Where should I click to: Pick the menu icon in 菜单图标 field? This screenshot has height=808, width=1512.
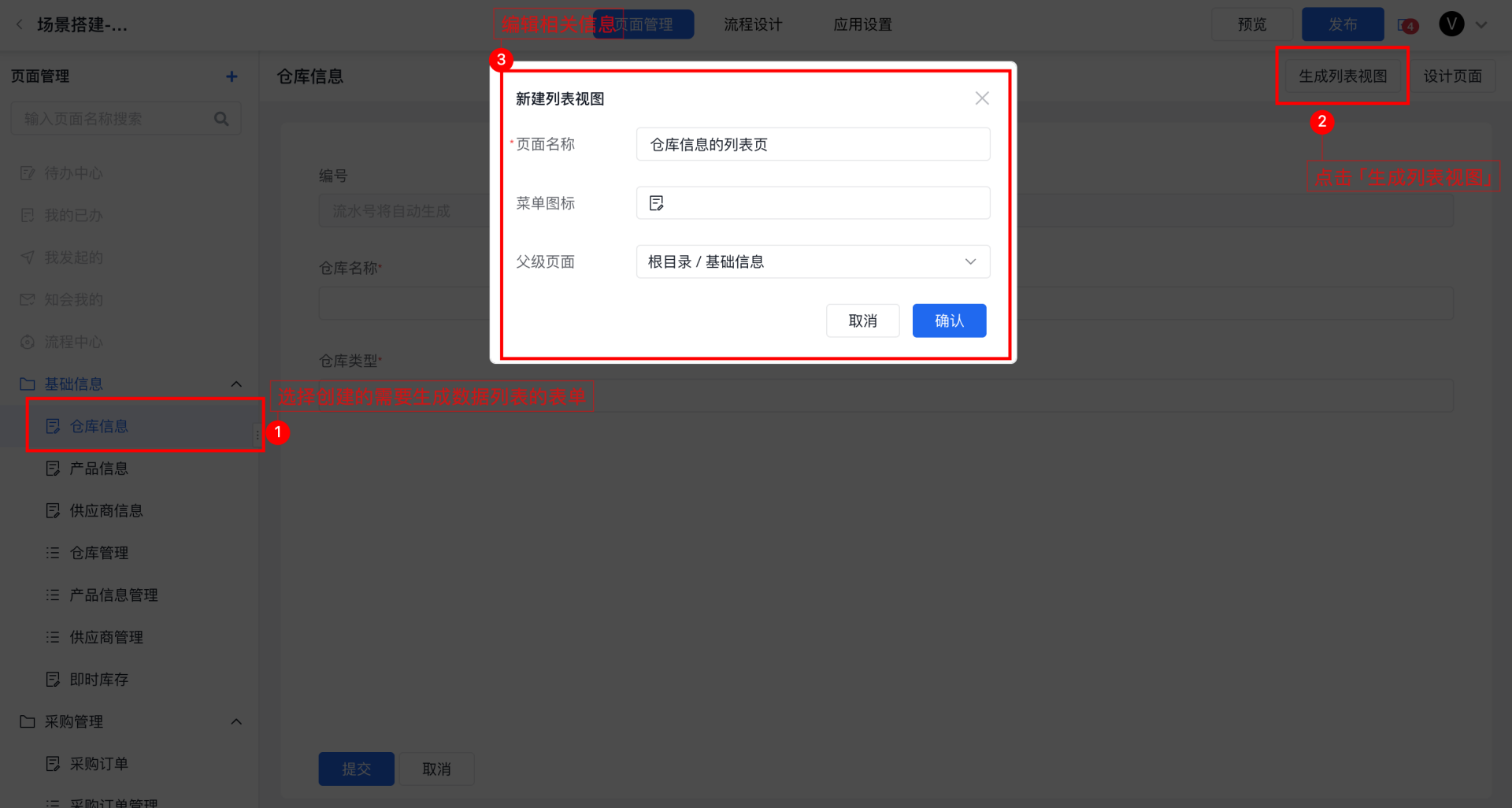click(657, 203)
